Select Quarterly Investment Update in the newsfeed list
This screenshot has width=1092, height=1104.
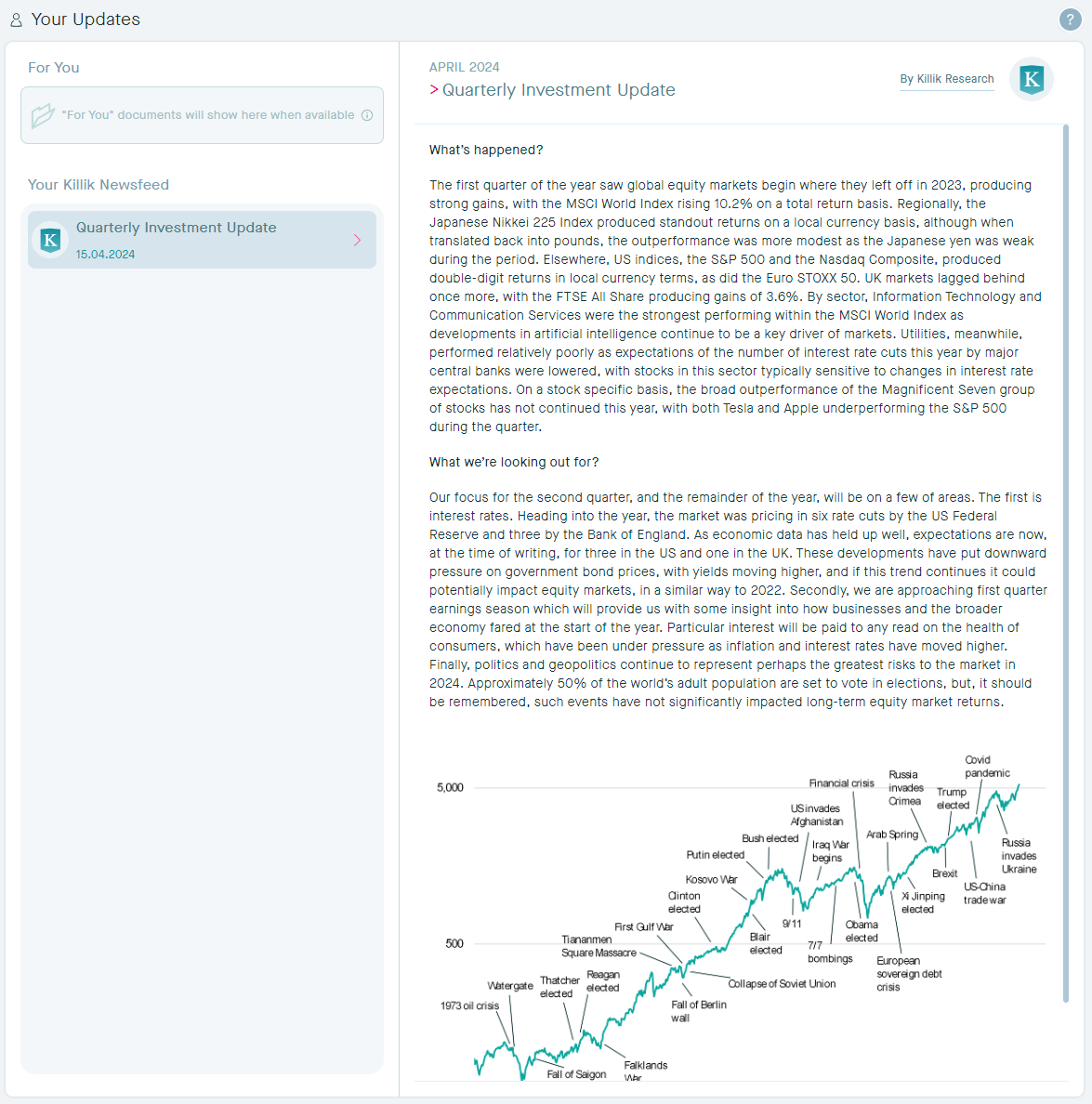tap(177, 228)
